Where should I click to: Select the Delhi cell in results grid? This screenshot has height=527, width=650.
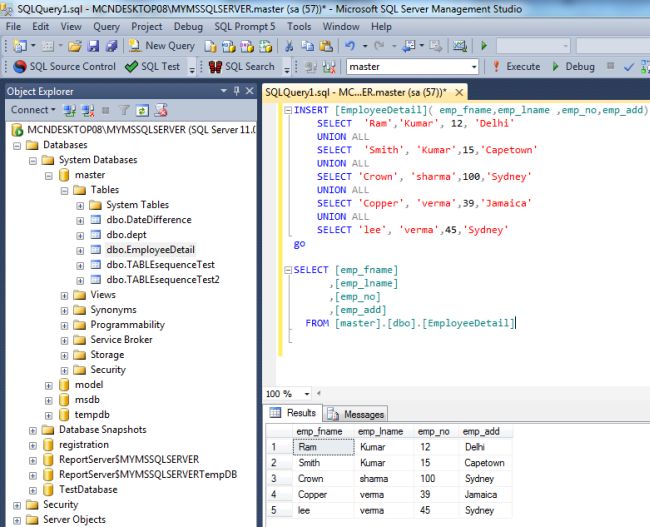[x=477, y=447]
